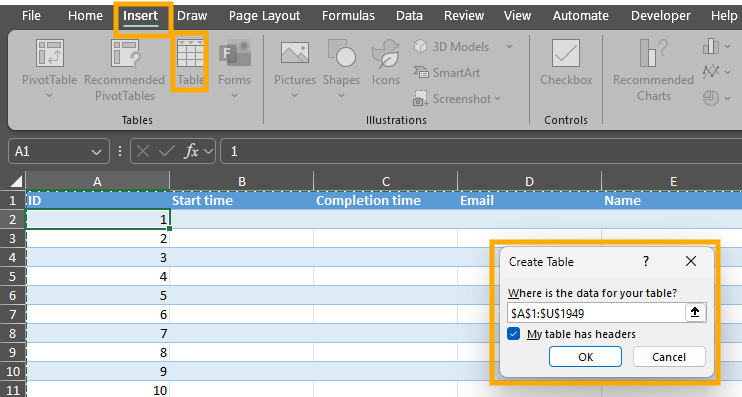This screenshot has height=397, width=742.
Task: Open the Name Box dropdown
Action: (97, 152)
